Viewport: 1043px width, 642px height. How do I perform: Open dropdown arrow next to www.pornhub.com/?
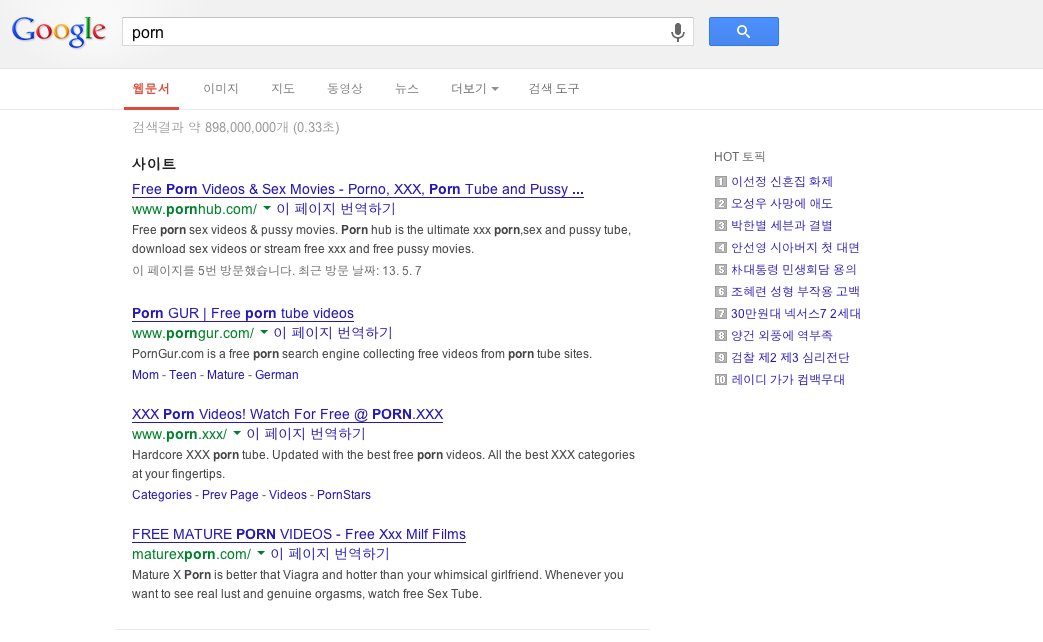point(267,208)
